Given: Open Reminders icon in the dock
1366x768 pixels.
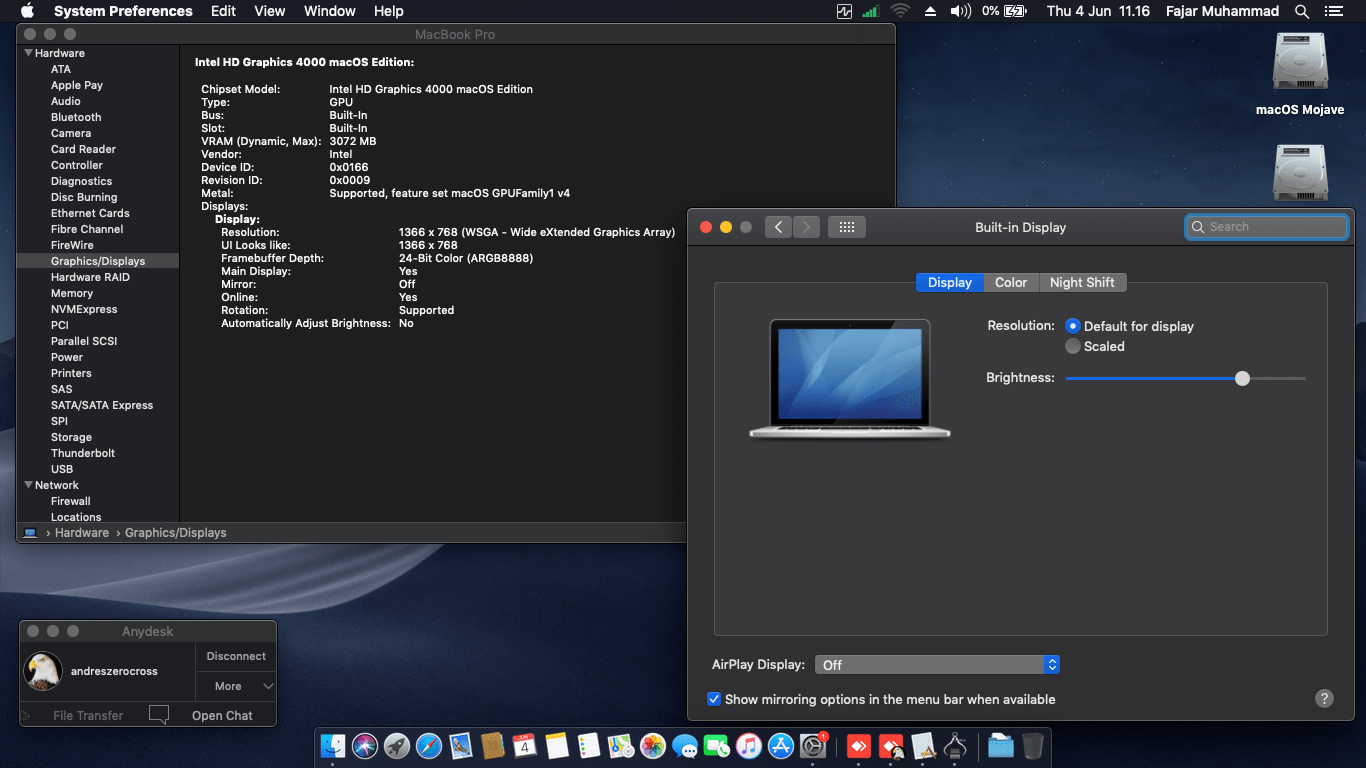Looking at the screenshot, I should pyautogui.click(x=589, y=746).
